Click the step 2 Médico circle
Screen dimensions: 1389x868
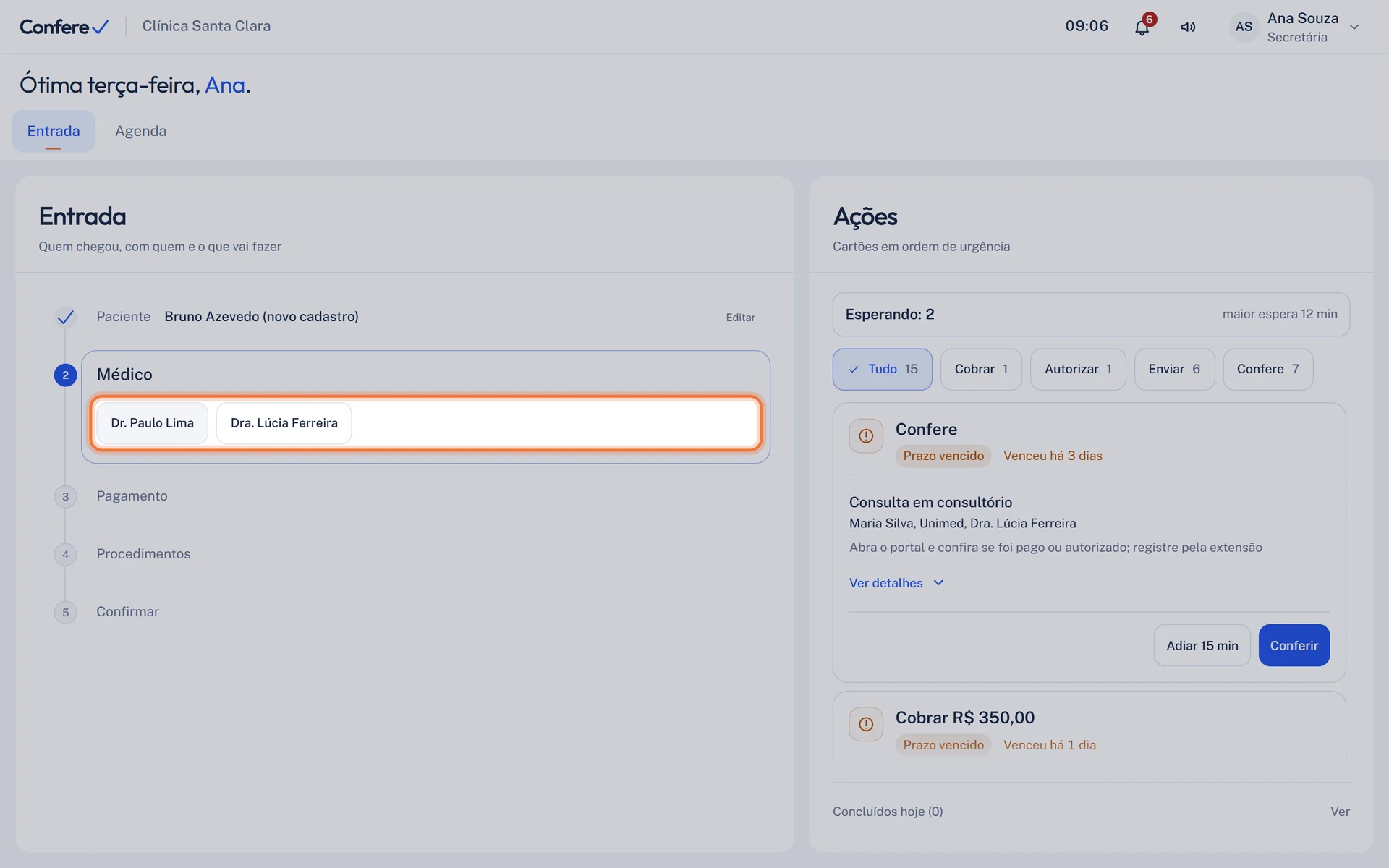(66, 375)
